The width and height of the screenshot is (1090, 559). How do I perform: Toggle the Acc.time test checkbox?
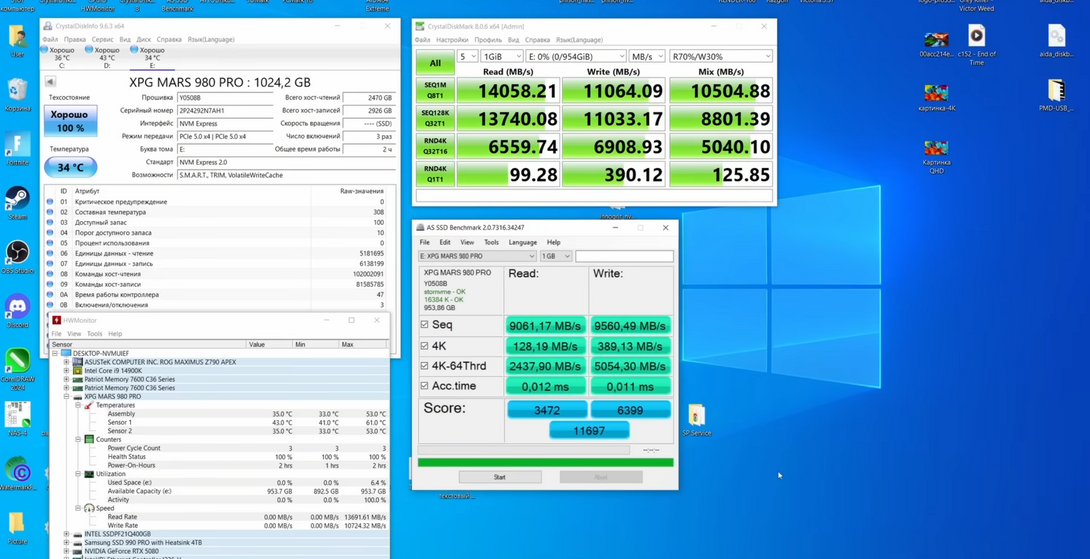pyautogui.click(x=425, y=386)
